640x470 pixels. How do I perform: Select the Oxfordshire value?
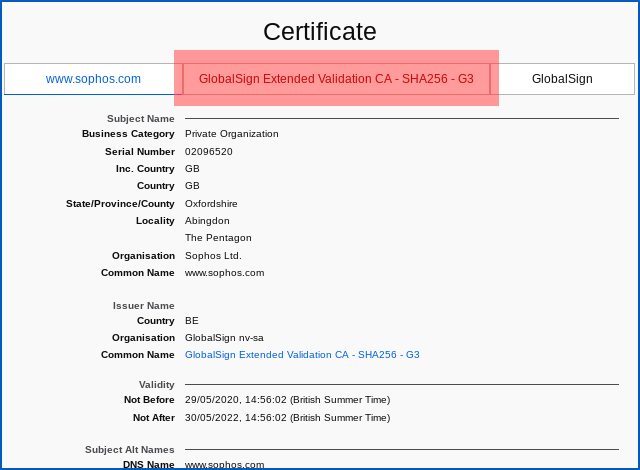[211, 204]
